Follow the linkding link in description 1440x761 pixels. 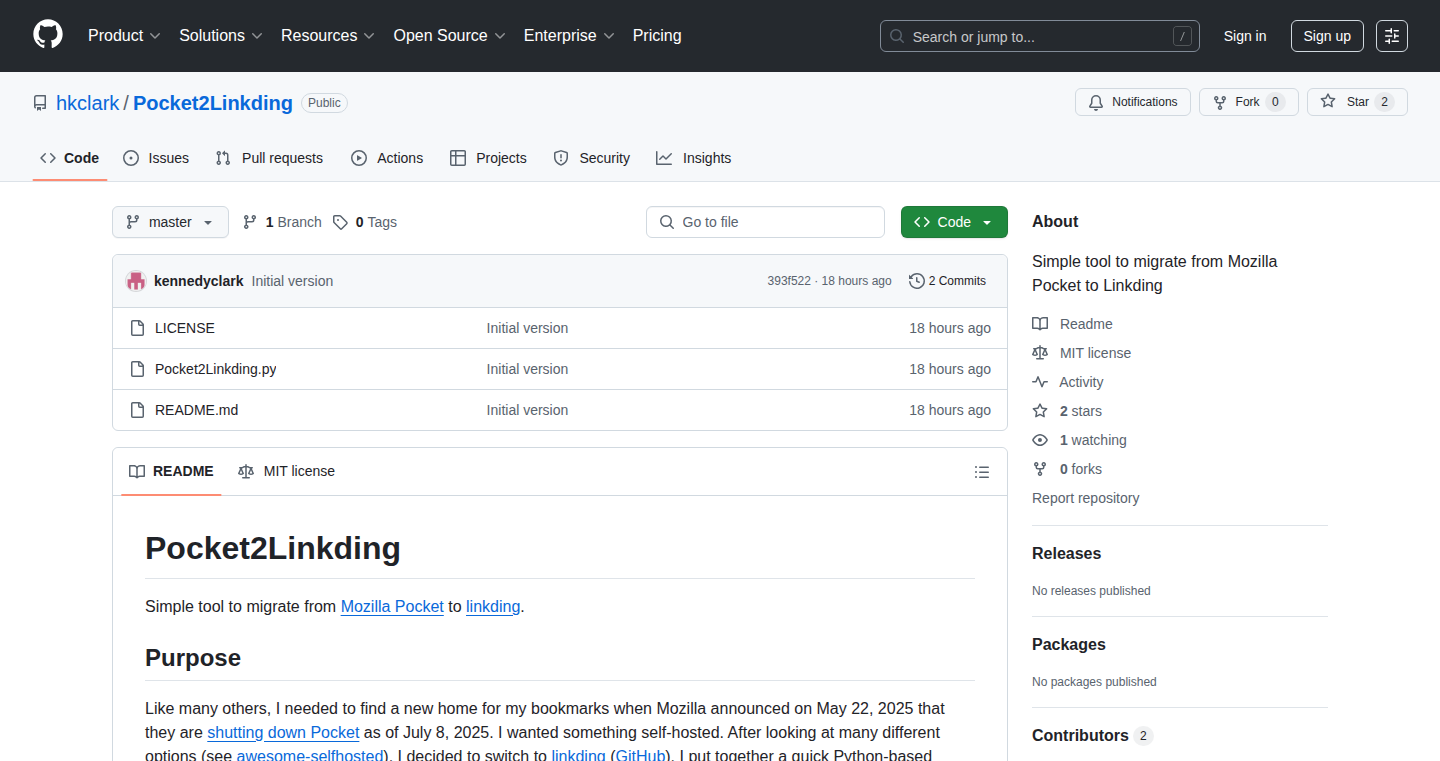[x=493, y=606]
